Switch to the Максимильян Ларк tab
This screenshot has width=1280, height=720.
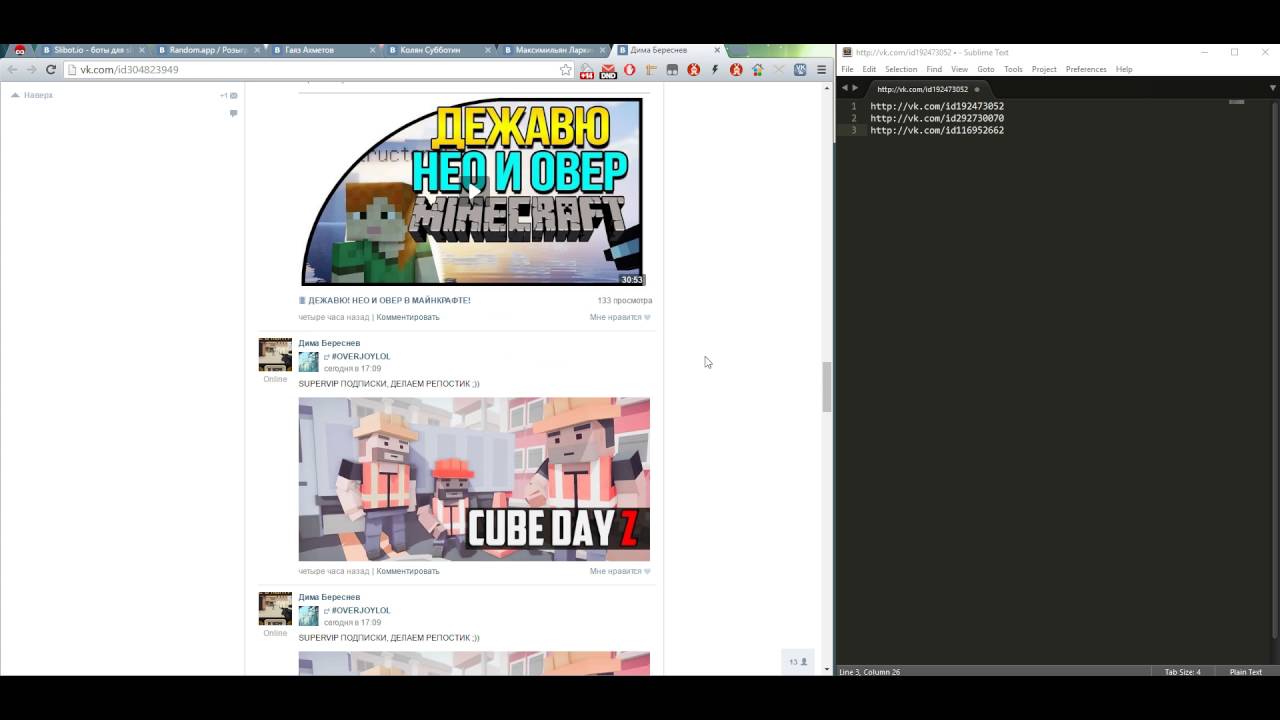click(553, 50)
